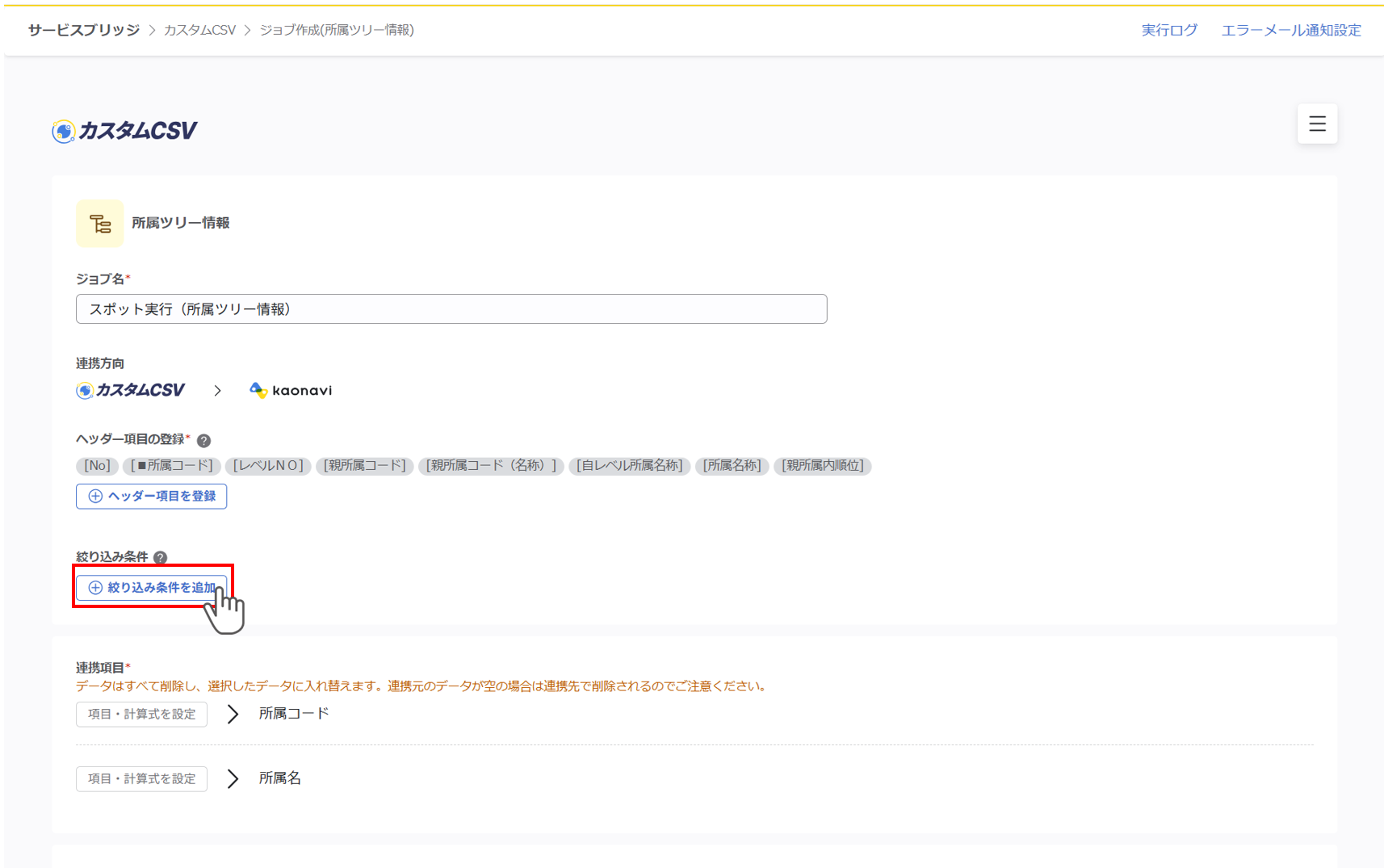Image resolution: width=1384 pixels, height=868 pixels.
Task: Click the カスタムCSV globe logo icon
Action: pos(63,130)
